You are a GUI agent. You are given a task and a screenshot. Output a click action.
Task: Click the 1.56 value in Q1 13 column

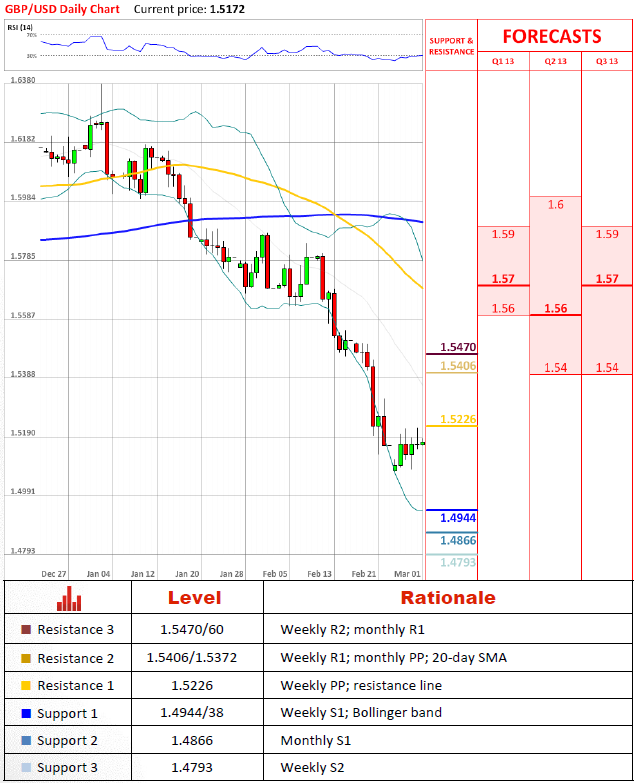tap(503, 308)
